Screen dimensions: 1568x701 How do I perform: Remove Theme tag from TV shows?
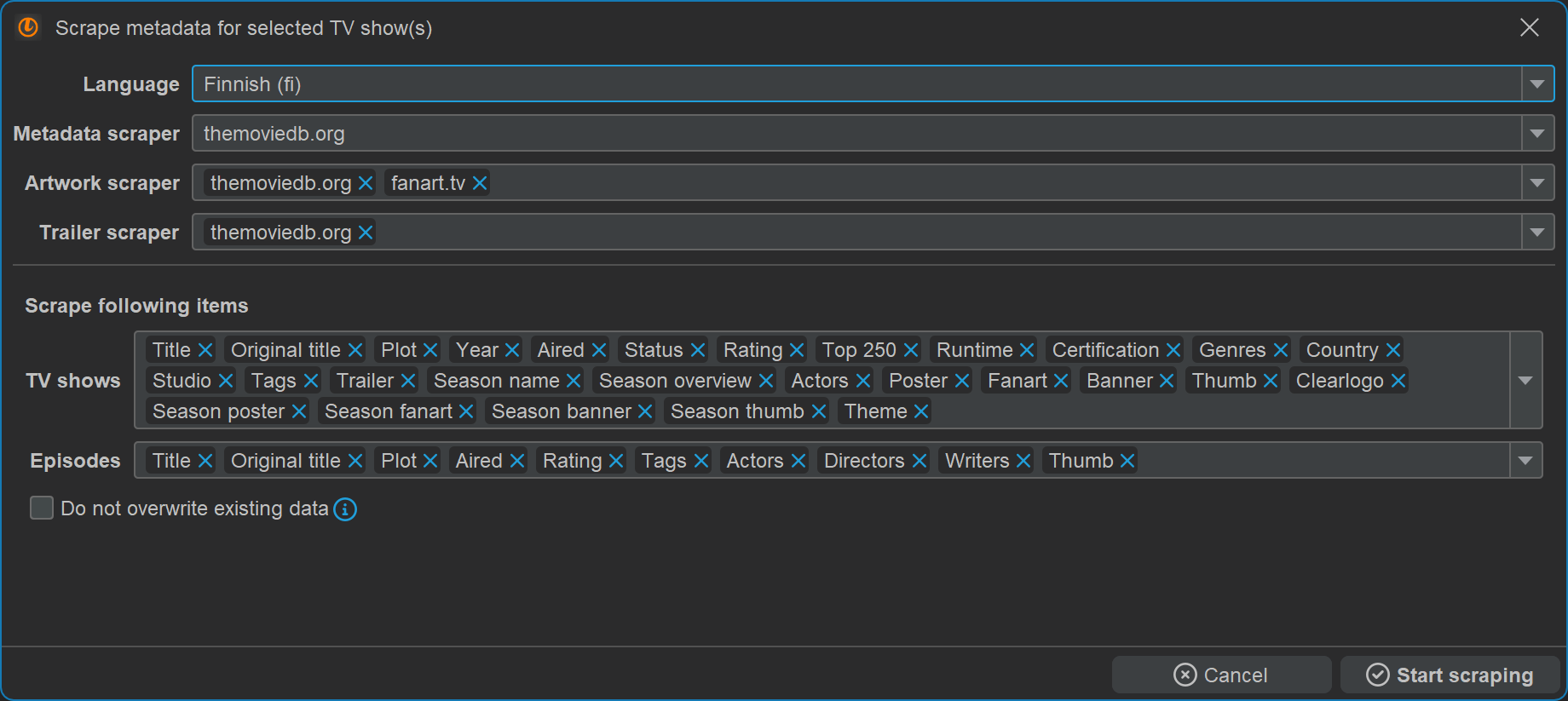(x=921, y=411)
